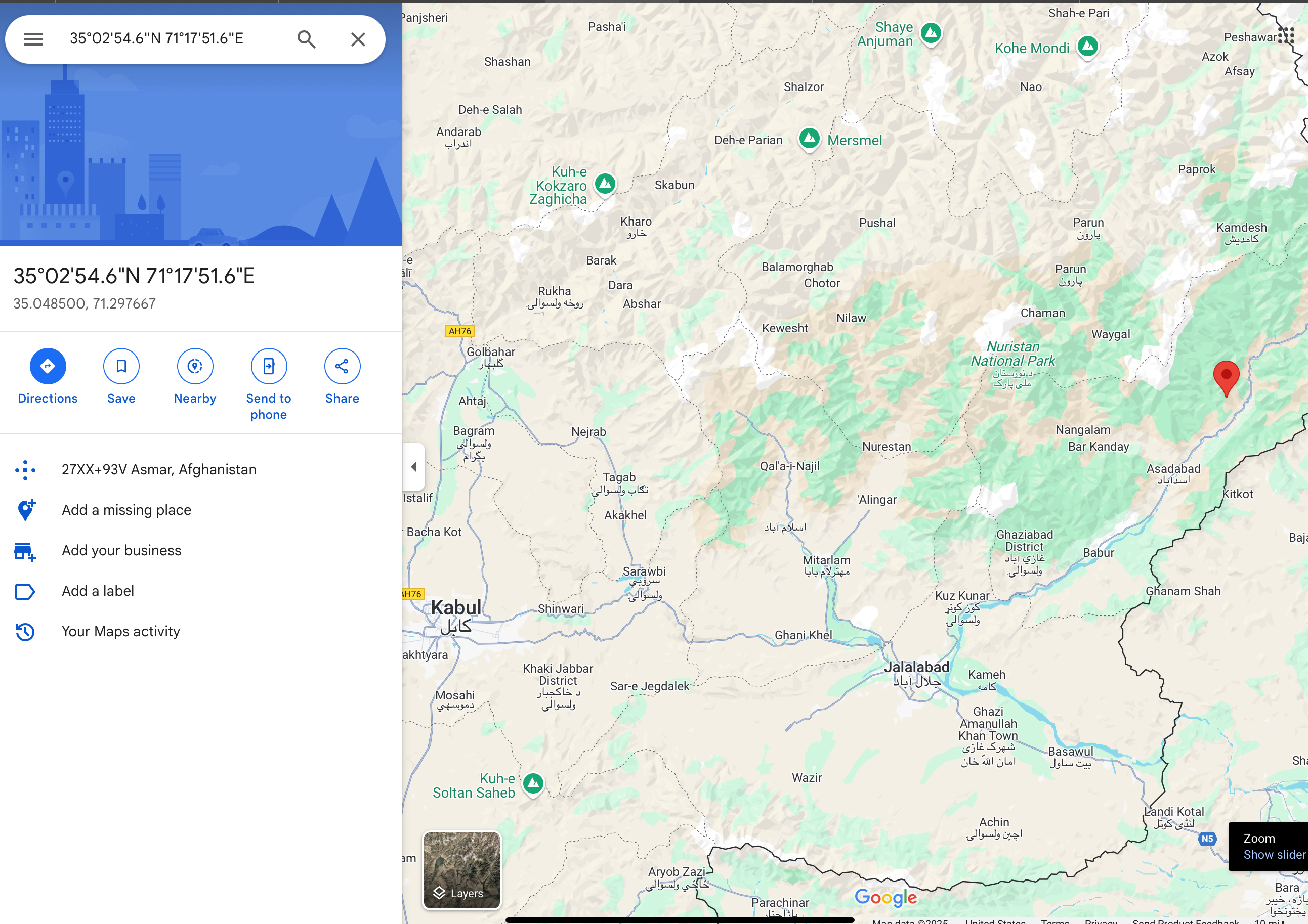The image size is (1308, 924).
Task: Select the Shaye Anjuman peak marker
Action: point(931,33)
